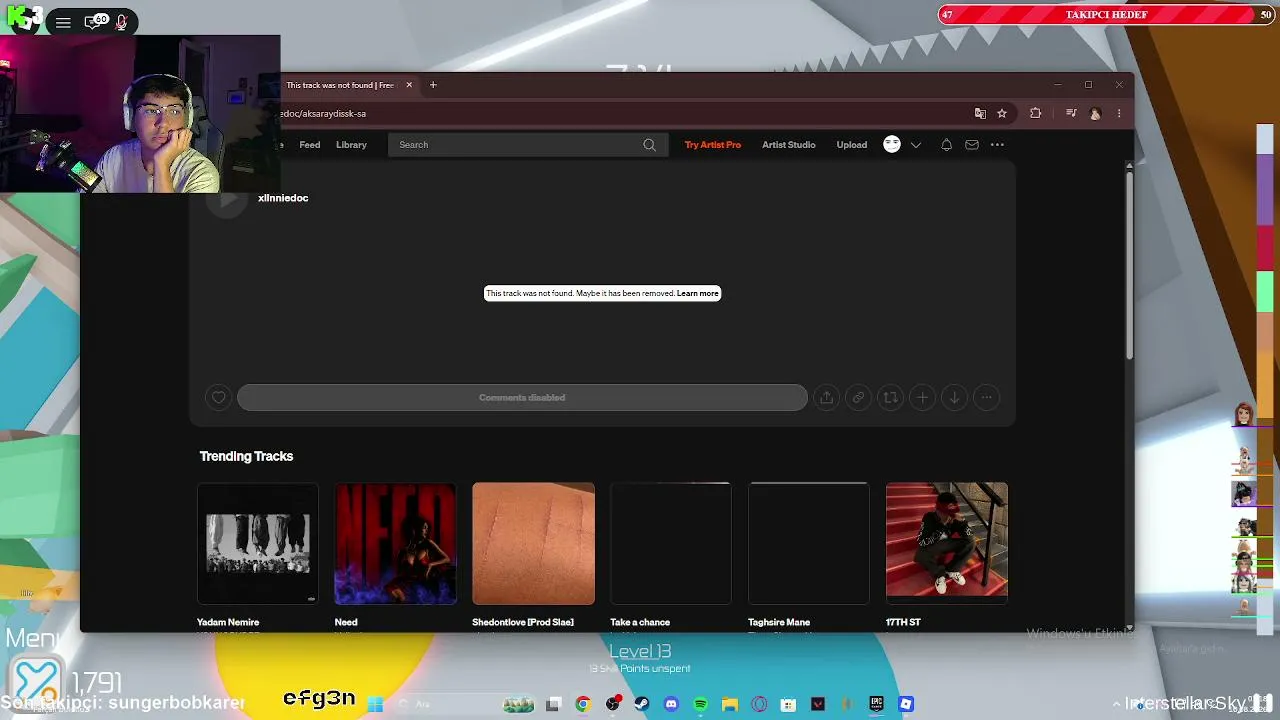The image size is (1280, 720).
Task: Go to the Feed page
Action: pos(310,145)
